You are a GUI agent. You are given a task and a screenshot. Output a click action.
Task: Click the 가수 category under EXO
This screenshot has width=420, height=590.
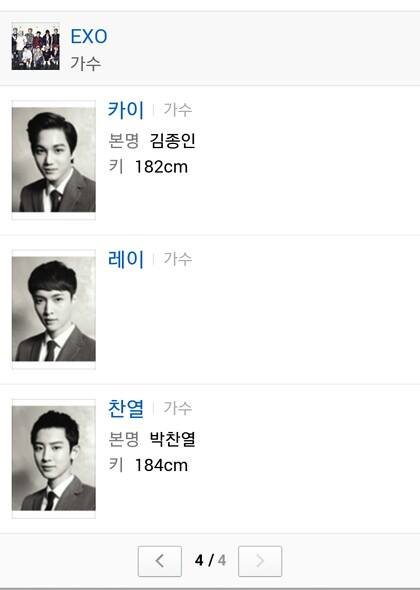point(86,63)
